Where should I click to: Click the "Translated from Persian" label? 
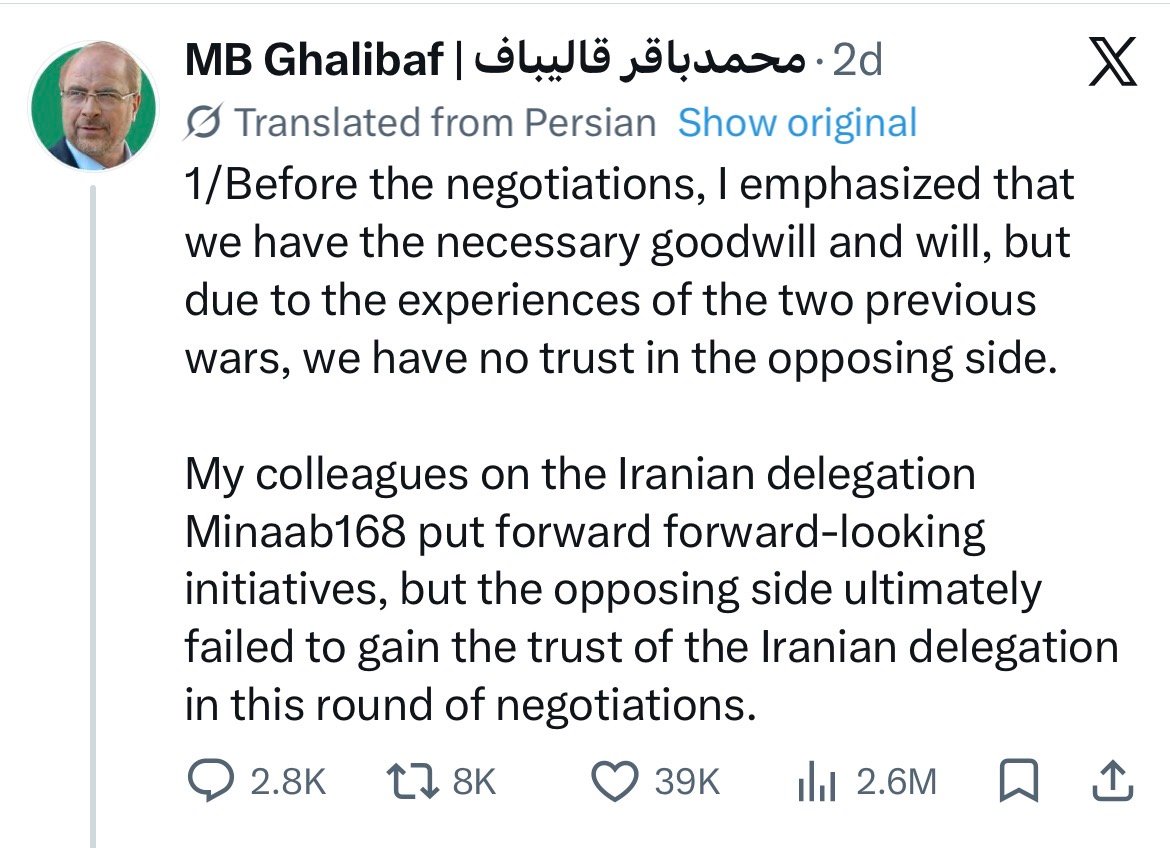click(444, 123)
